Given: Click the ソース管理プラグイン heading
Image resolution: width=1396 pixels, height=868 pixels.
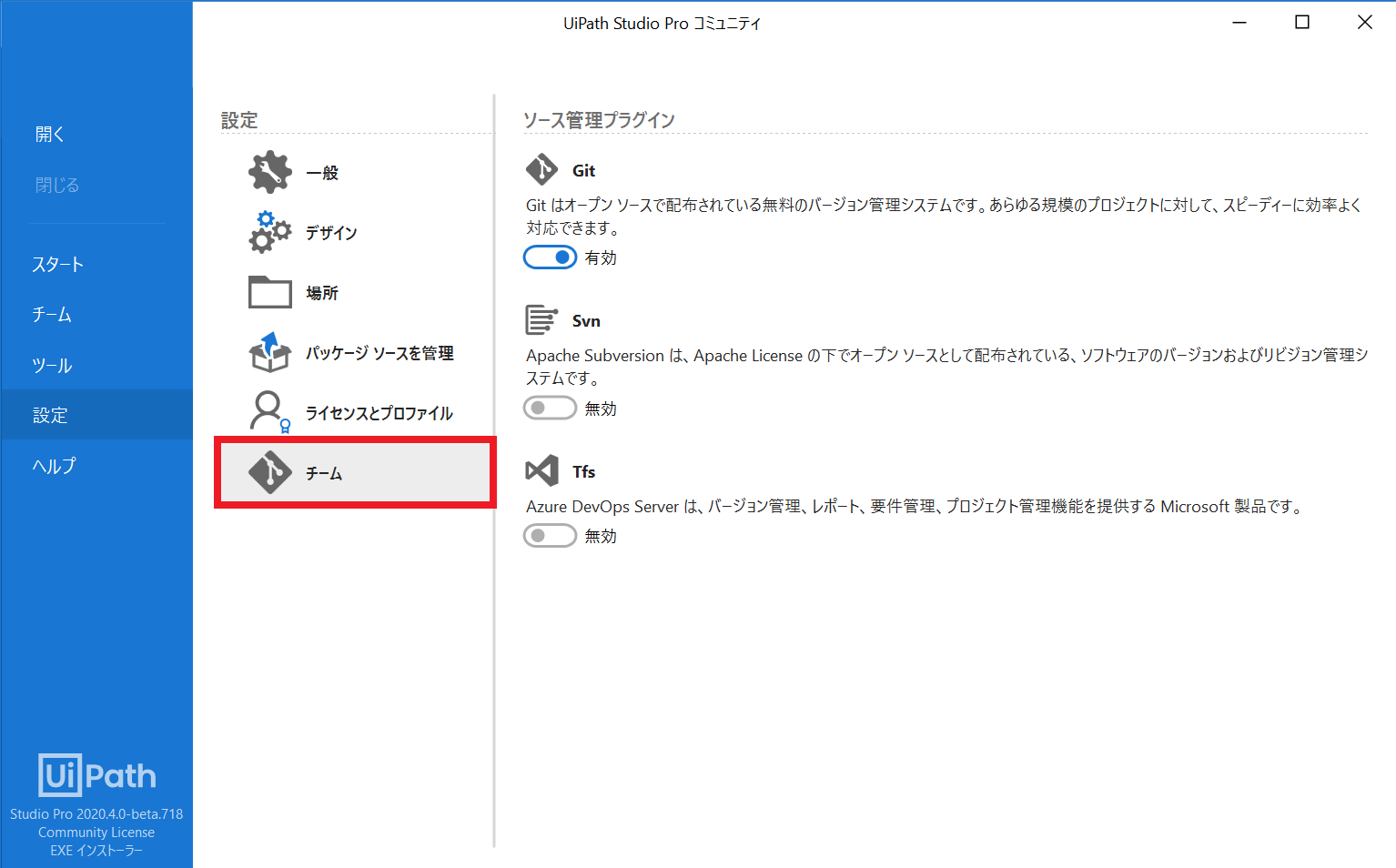Looking at the screenshot, I should point(599,120).
